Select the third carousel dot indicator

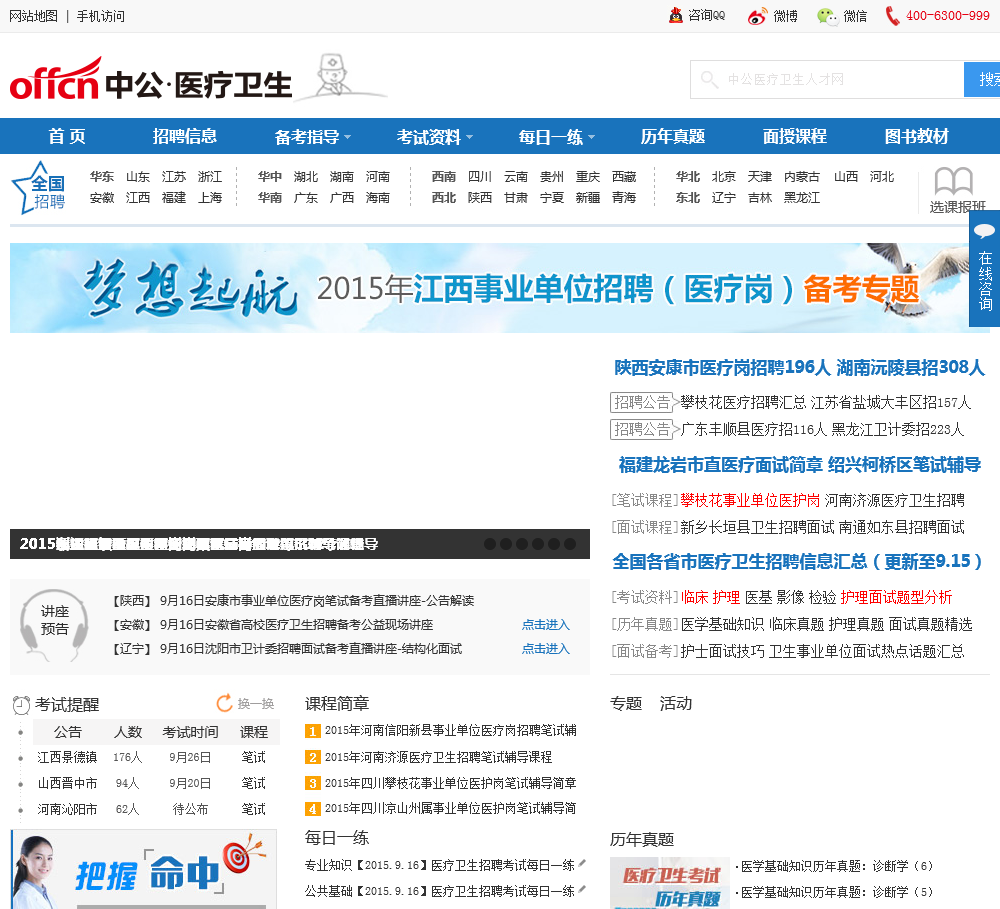522,544
